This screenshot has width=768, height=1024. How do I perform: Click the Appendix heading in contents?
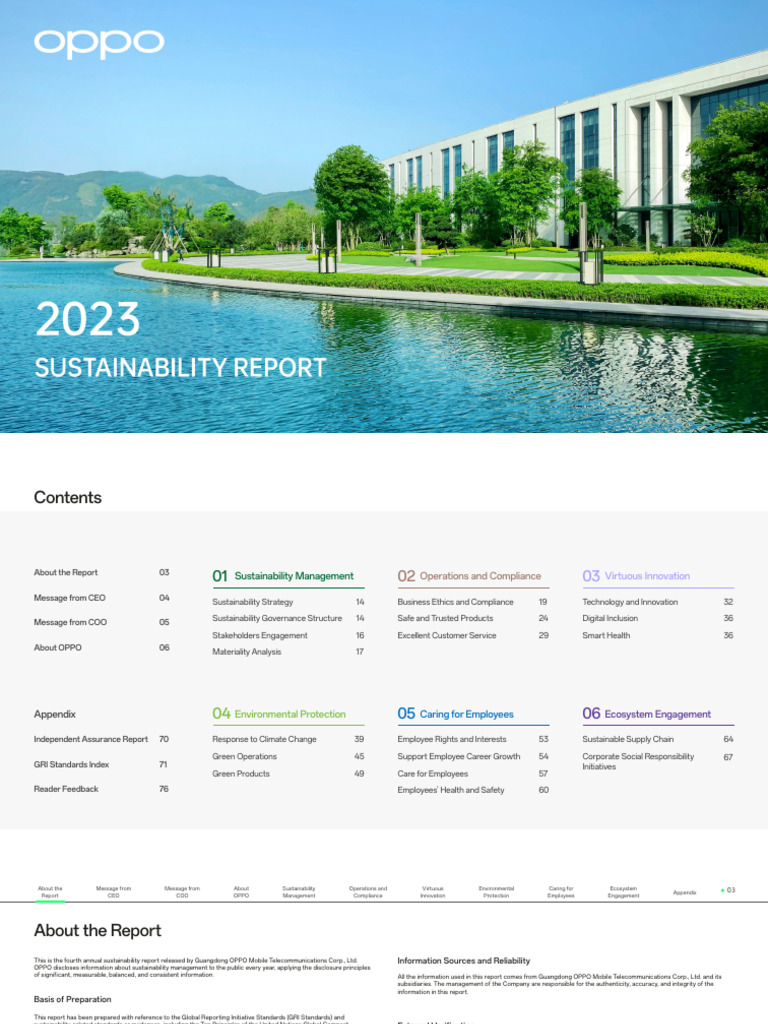(x=55, y=714)
